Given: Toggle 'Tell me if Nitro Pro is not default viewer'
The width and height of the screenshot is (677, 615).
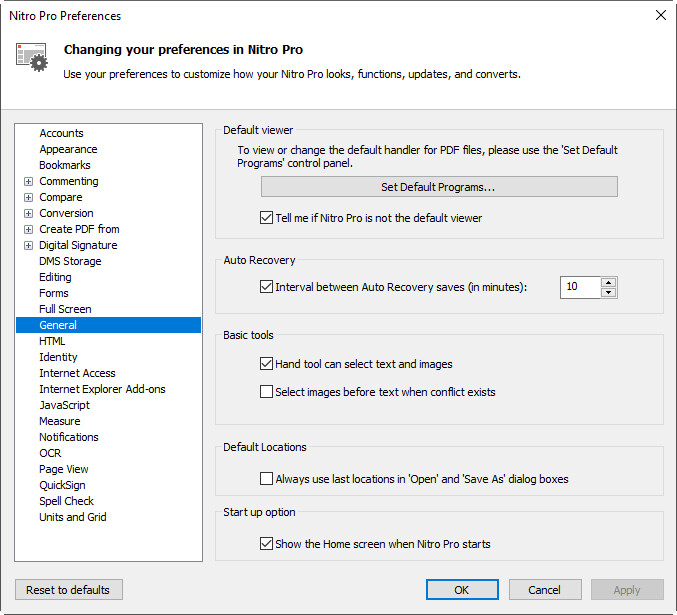Looking at the screenshot, I should tap(267, 218).
